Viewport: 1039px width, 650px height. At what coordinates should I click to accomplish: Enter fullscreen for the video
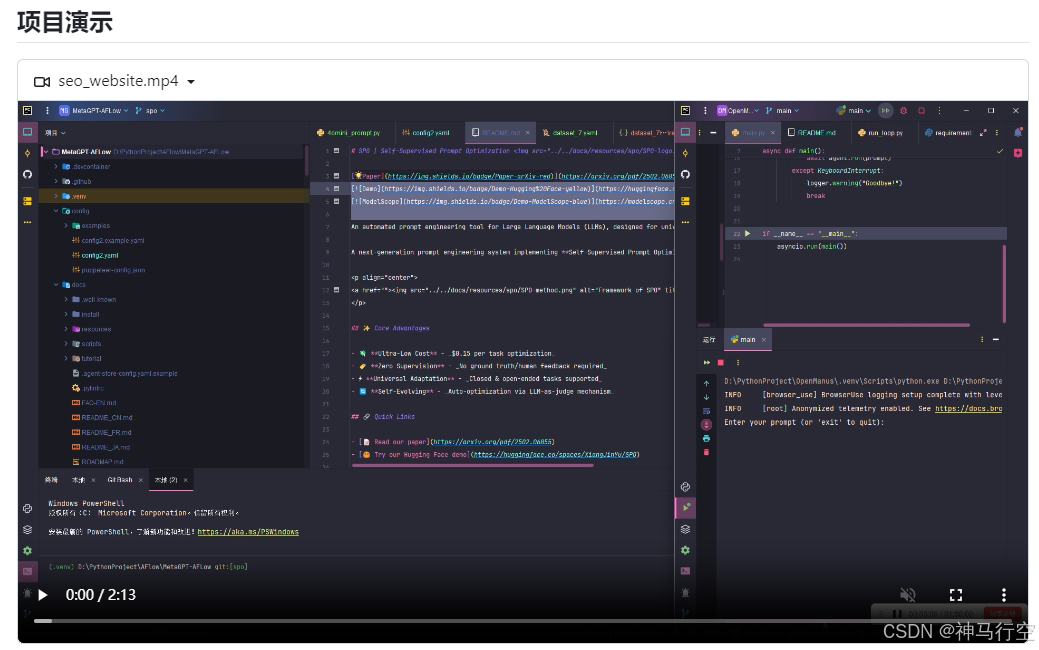point(956,594)
